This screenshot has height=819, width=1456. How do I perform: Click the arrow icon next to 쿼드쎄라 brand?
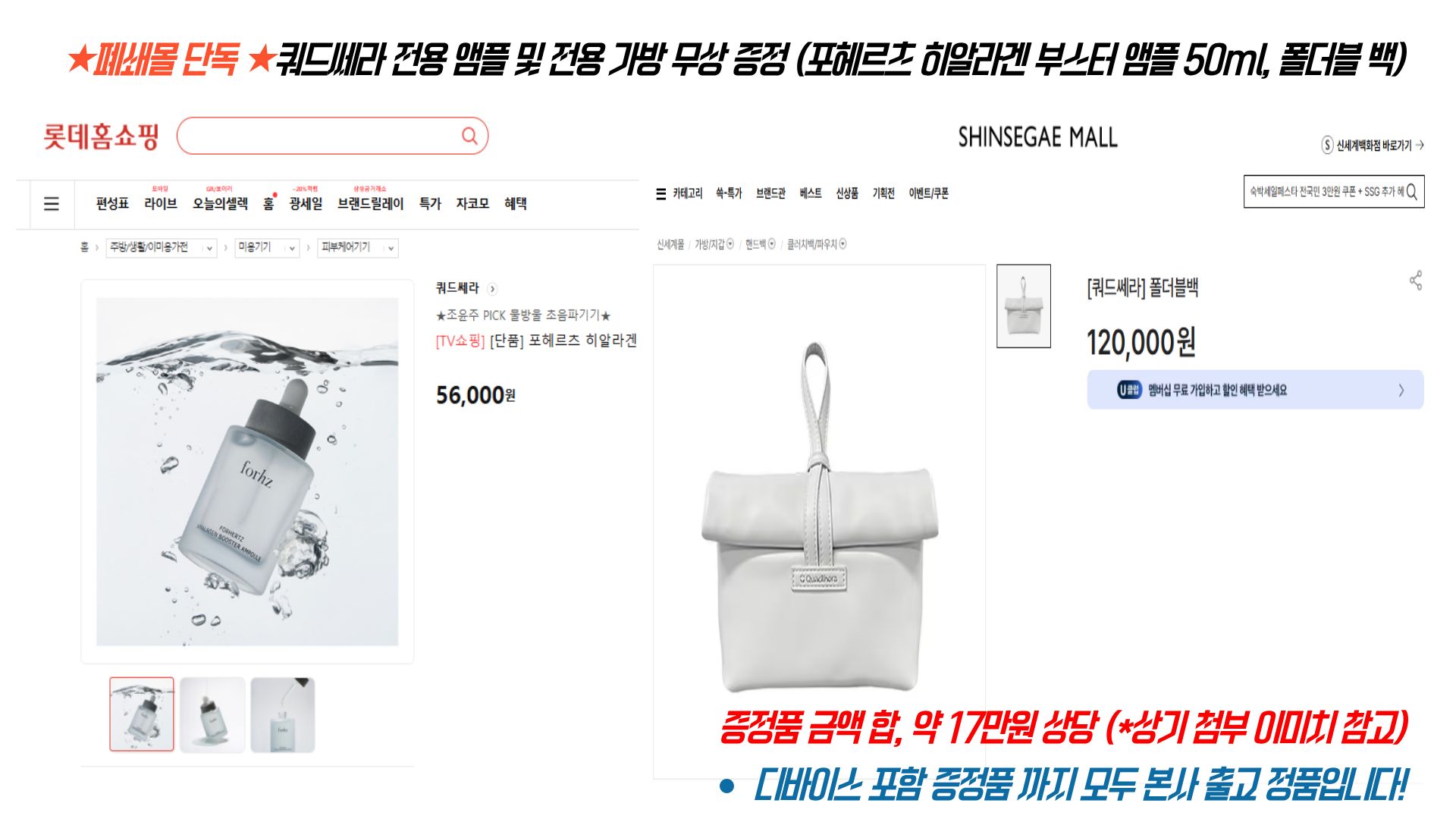492,288
